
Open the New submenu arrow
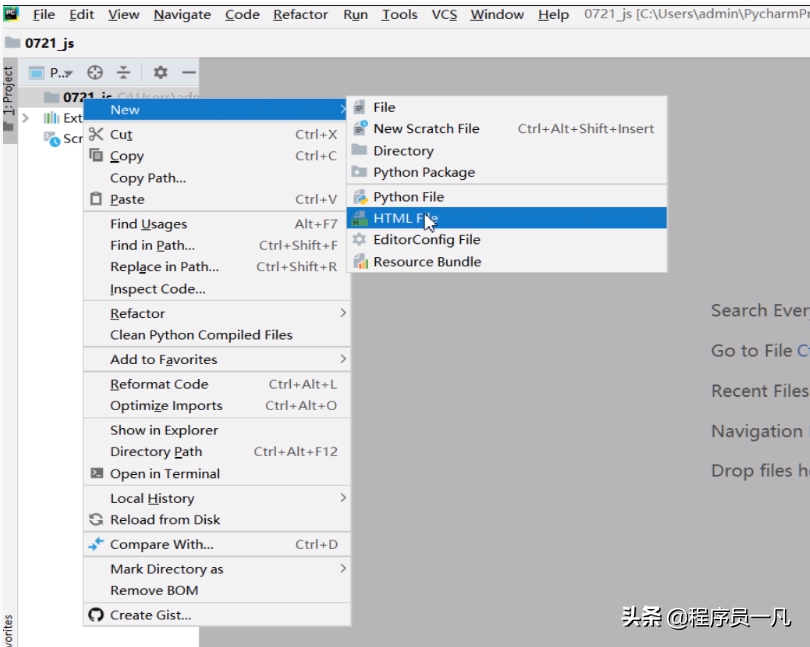pyautogui.click(x=343, y=110)
